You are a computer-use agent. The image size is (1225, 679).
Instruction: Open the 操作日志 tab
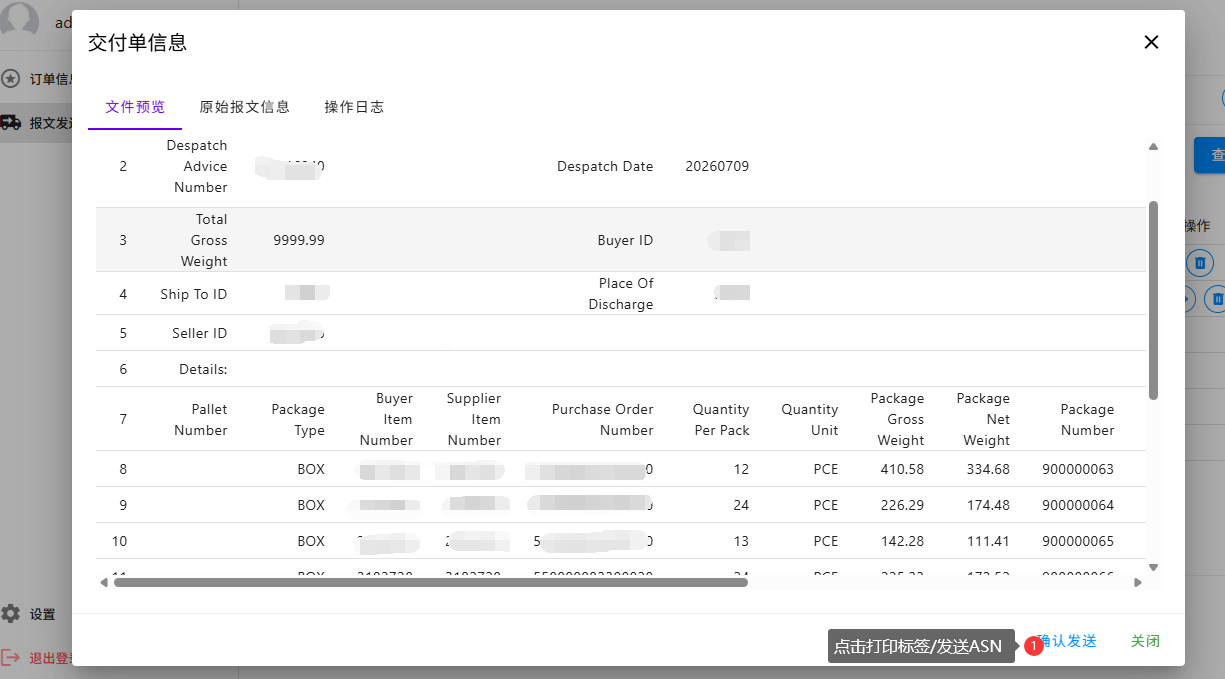[x=354, y=107]
